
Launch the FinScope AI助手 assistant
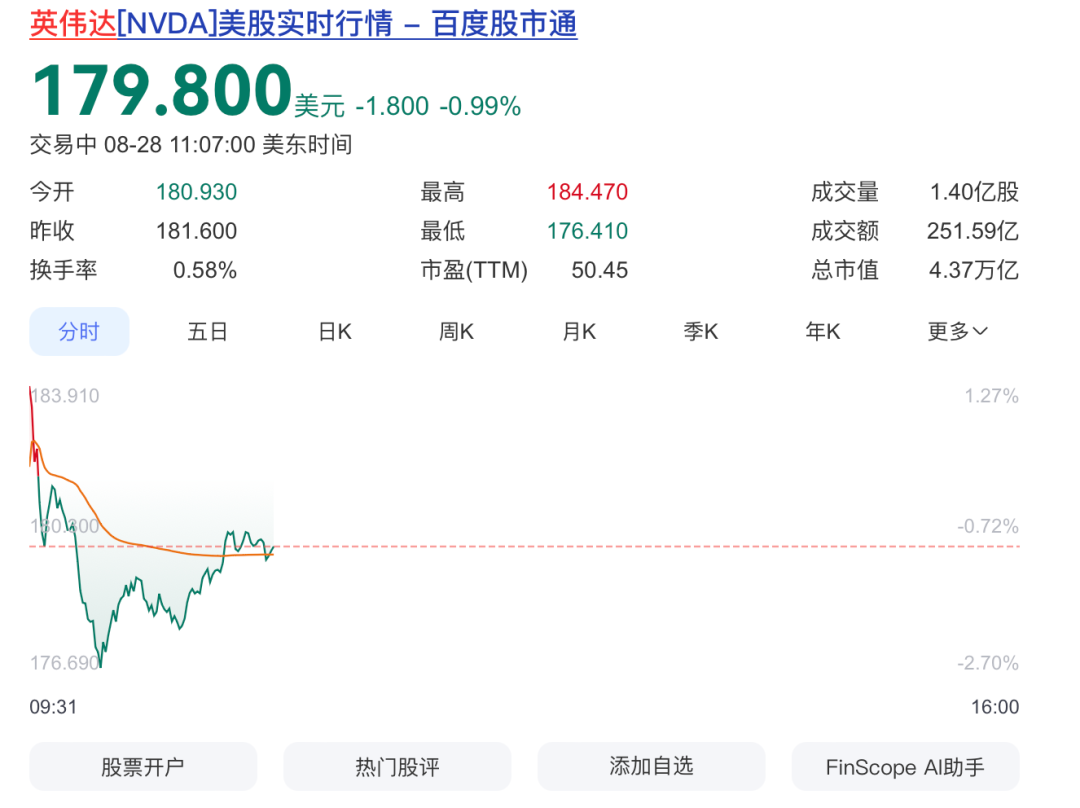click(x=905, y=767)
